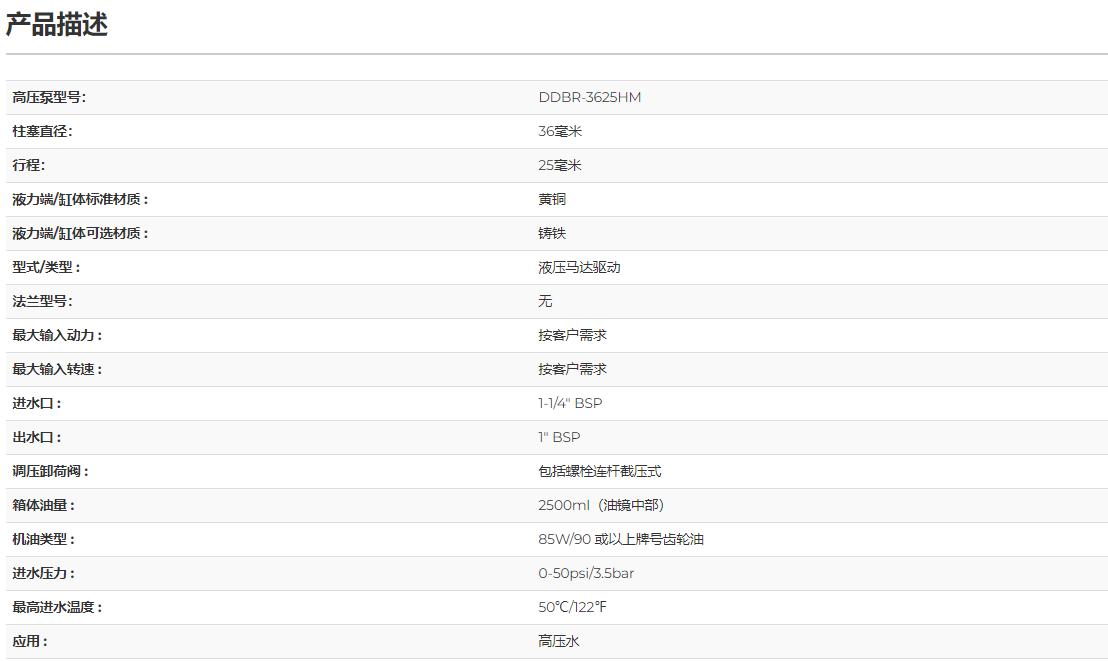
Task: Select the 36毫米 plunger diameter value
Action: [x=560, y=131]
